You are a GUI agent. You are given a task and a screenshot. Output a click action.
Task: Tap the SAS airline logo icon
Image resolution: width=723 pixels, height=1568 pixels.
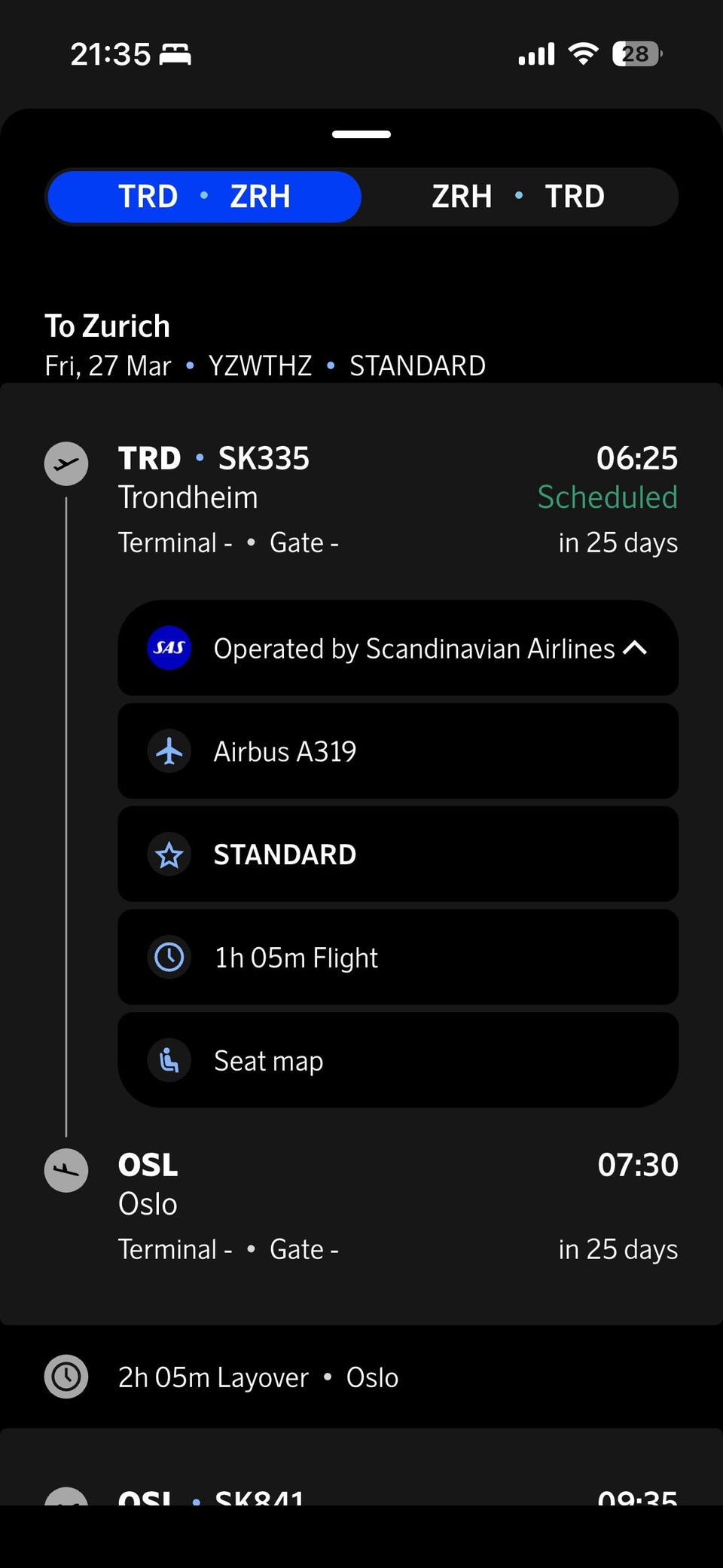(169, 648)
